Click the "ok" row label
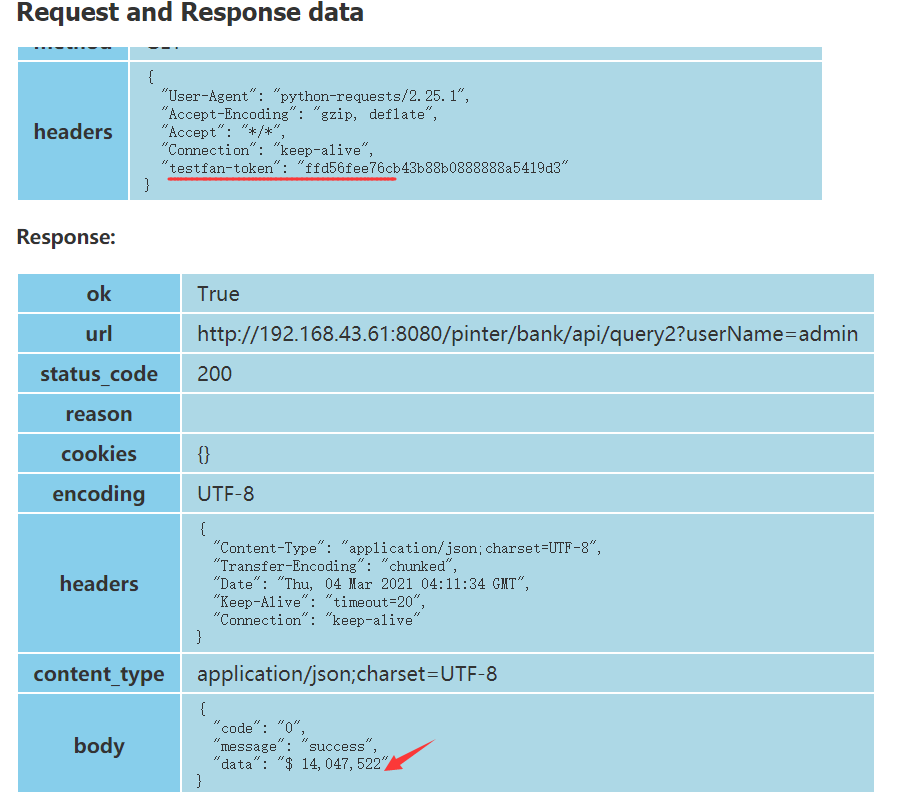The width and height of the screenshot is (920, 792). pyautogui.click(x=99, y=294)
